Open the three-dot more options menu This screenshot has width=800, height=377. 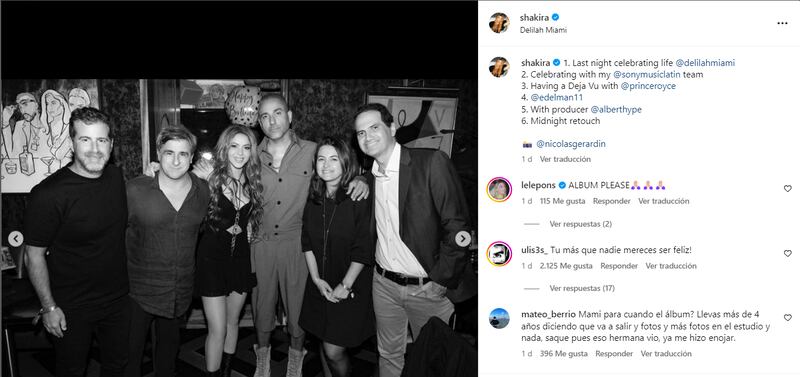(x=782, y=23)
